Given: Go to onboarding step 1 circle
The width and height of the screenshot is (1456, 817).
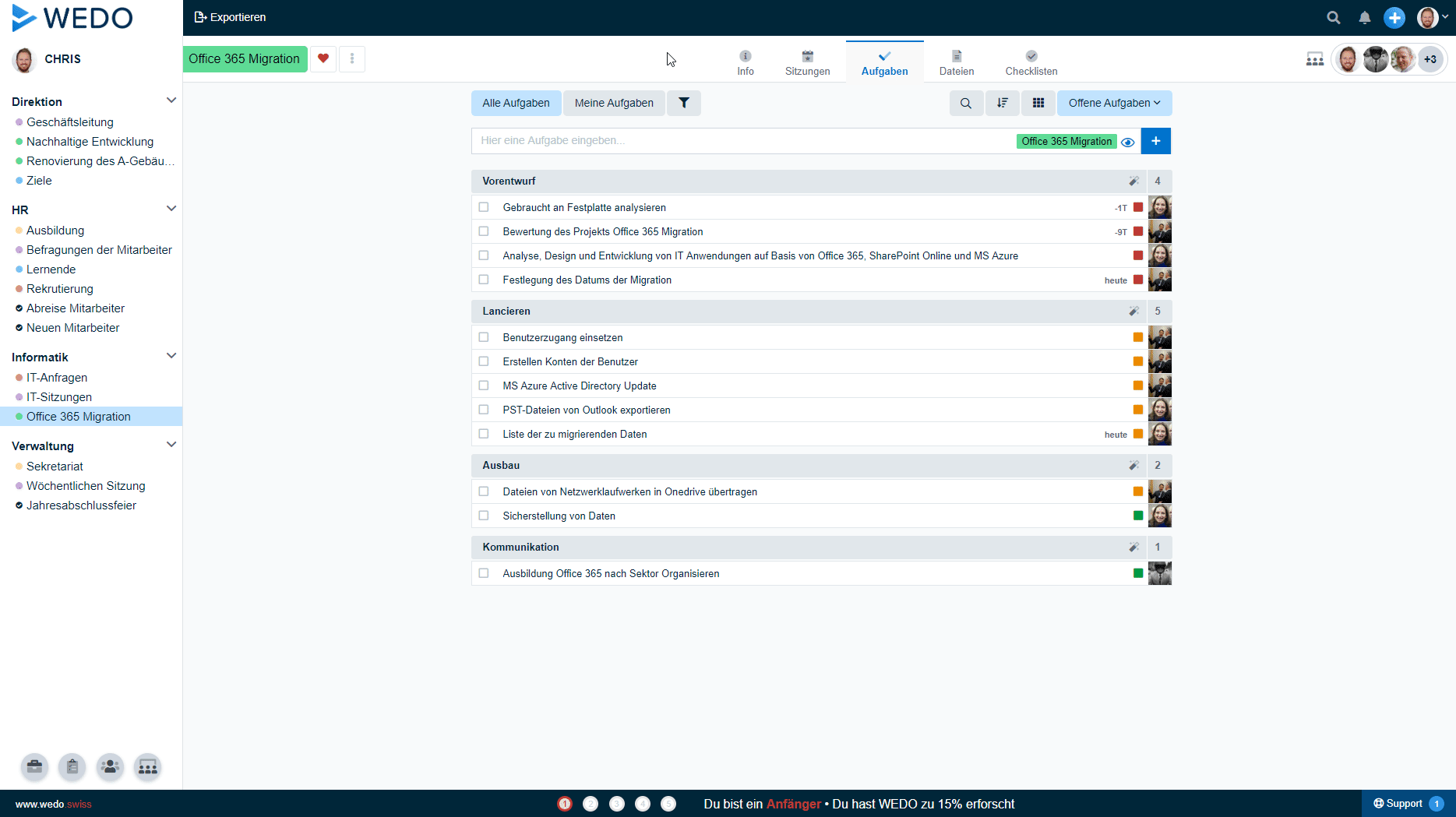Looking at the screenshot, I should coord(565,804).
